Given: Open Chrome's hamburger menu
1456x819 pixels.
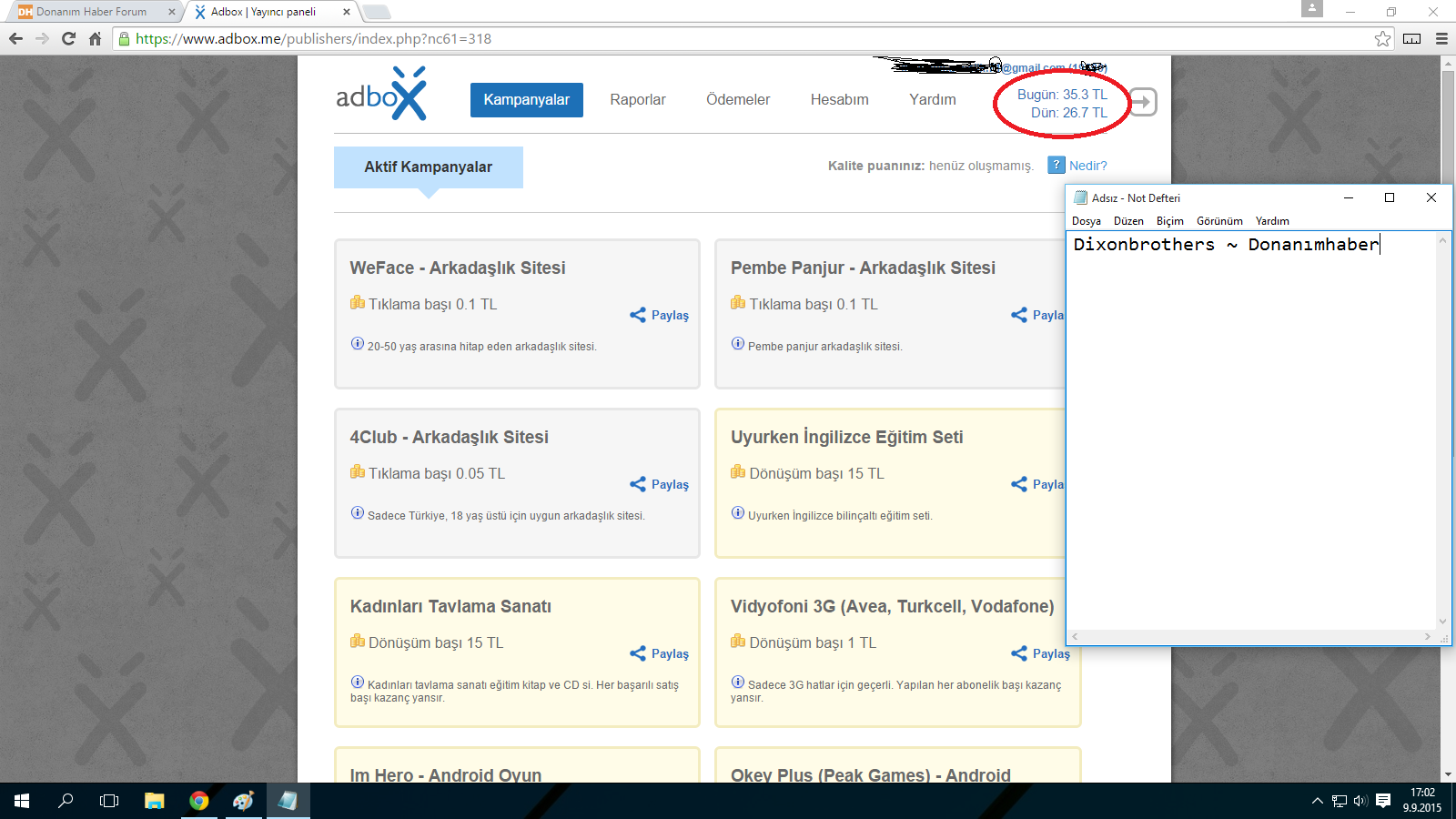Looking at the screenshot, I should [x=1441, y=38].
